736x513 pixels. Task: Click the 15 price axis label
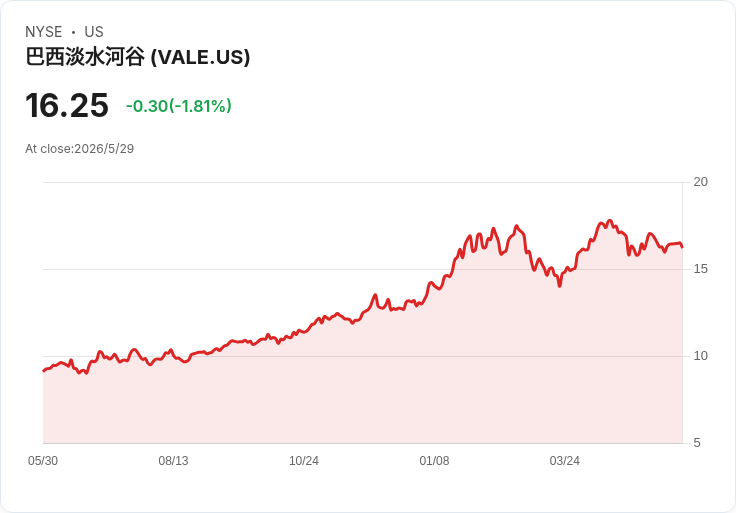(x=700, y=269)
